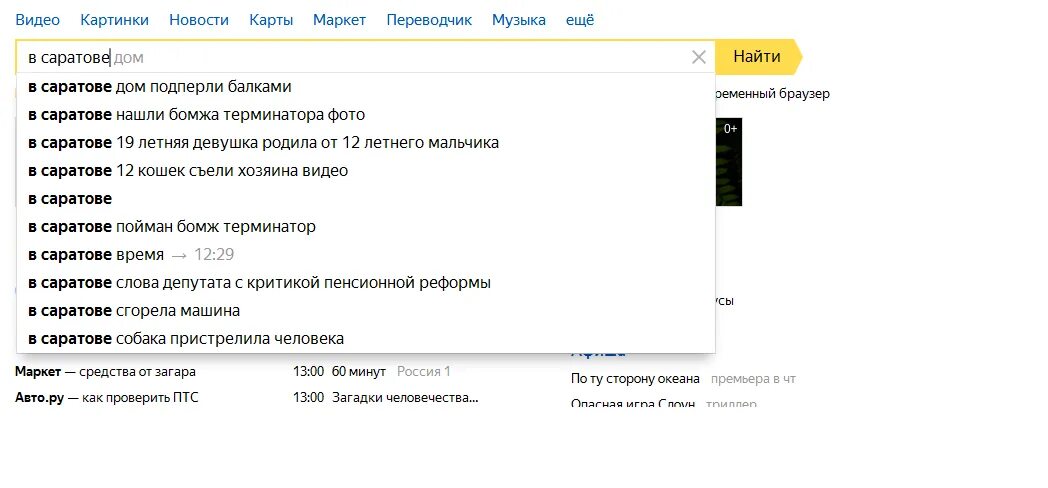
Task: Expand the ещё services menu
Action: point(579,20)
